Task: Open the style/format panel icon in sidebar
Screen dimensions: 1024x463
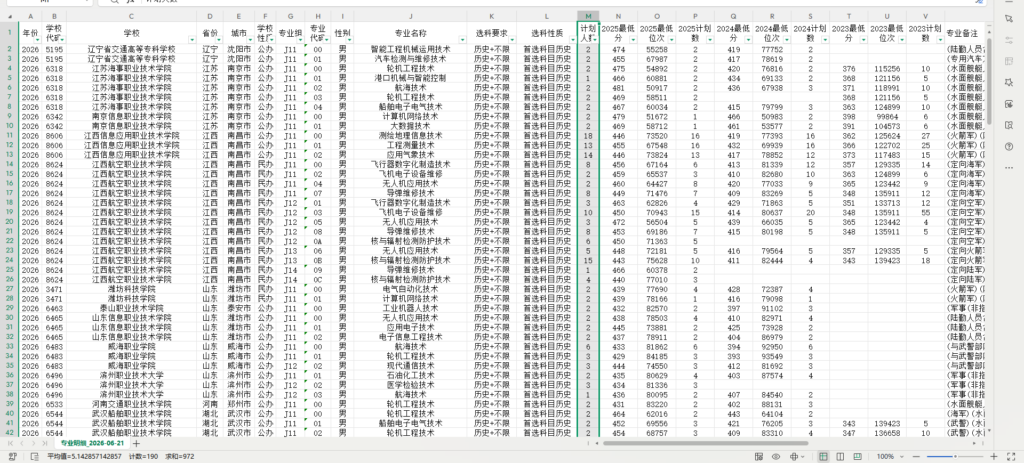Action: [1009, 61]
